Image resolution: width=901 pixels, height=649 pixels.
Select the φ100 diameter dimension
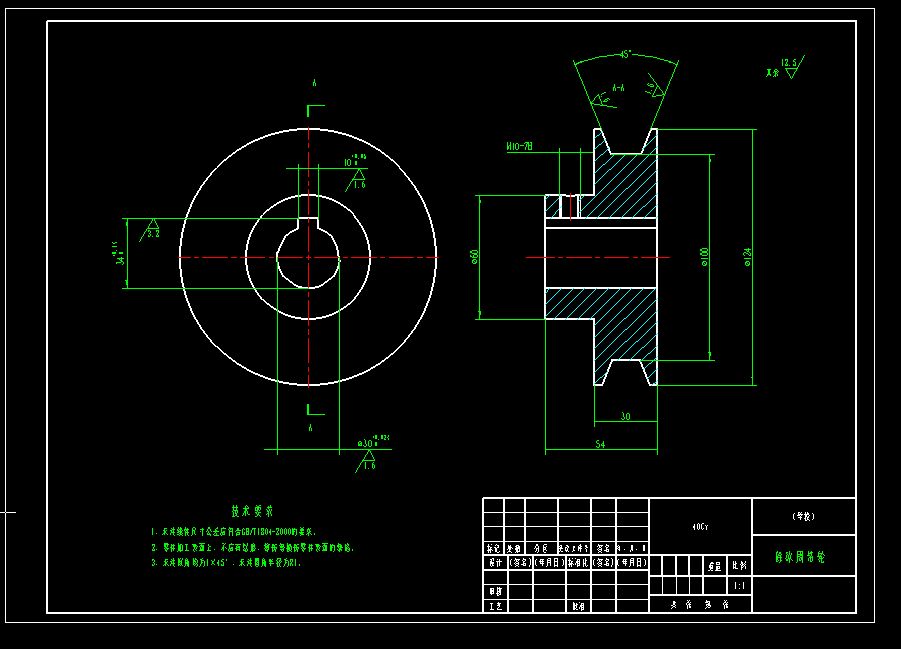(x=704, y=256)
